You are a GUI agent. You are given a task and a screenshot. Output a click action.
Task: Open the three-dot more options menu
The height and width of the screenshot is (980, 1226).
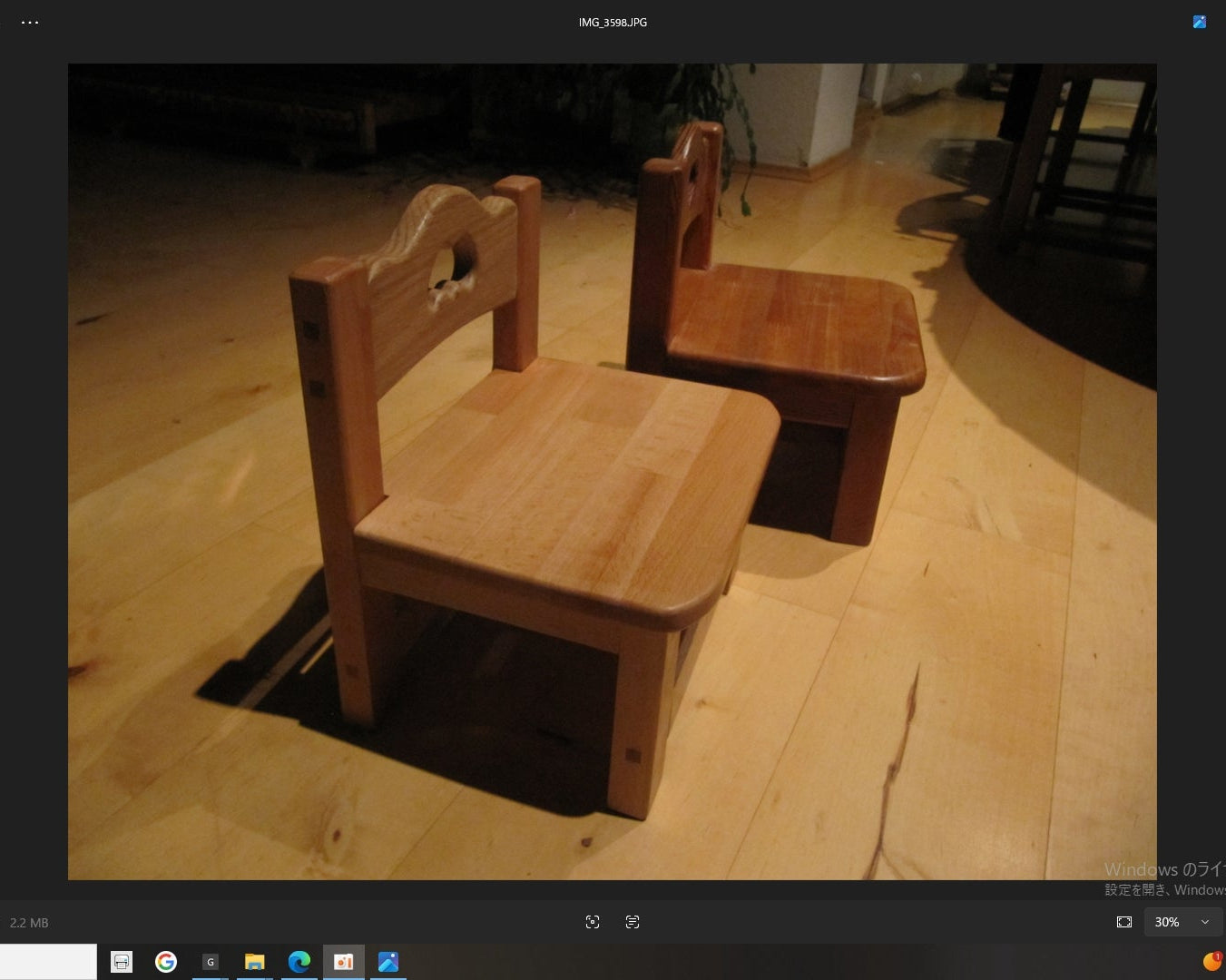[x=30, y=23]
